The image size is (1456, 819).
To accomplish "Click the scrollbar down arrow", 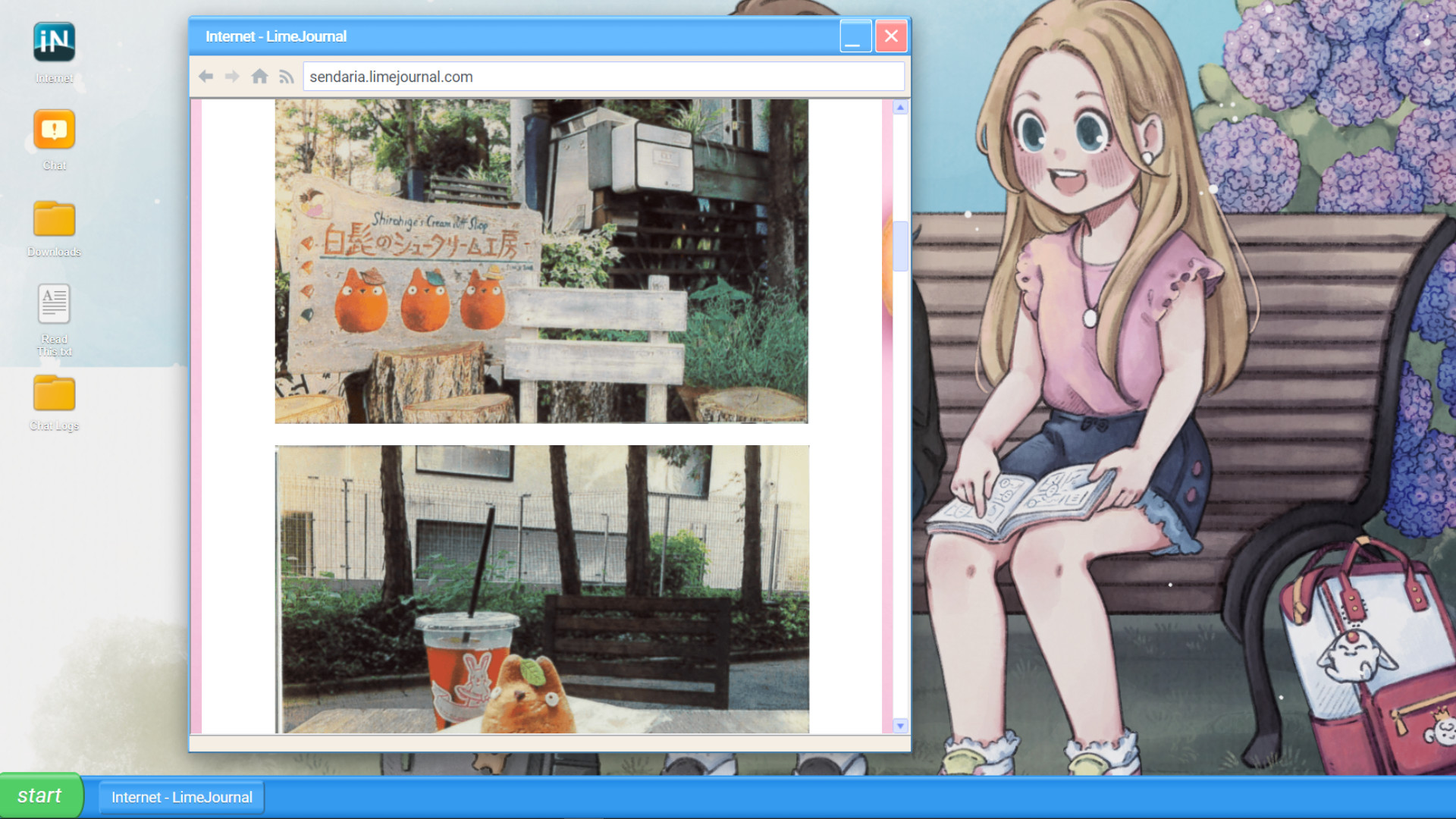I will (901, 725).
